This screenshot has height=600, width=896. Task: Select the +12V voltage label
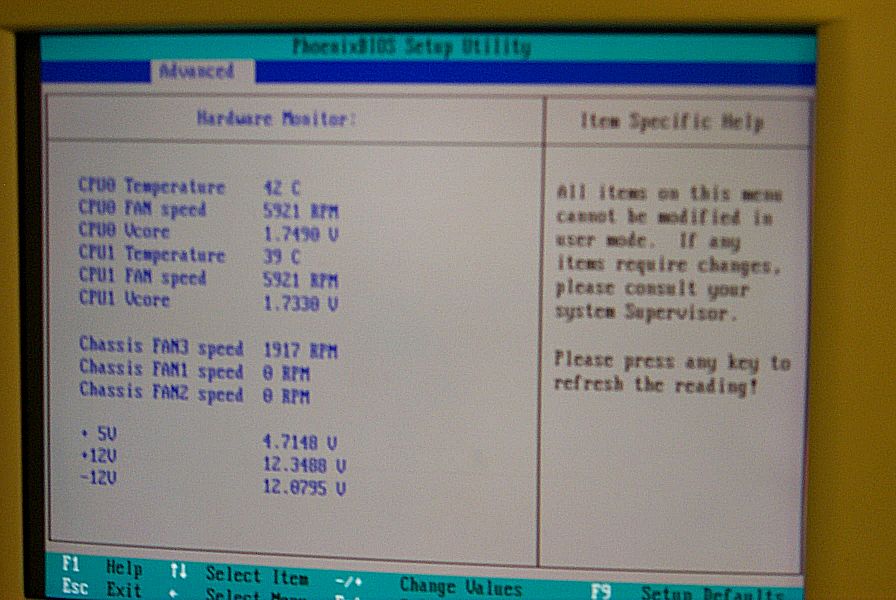click(99, 455)
